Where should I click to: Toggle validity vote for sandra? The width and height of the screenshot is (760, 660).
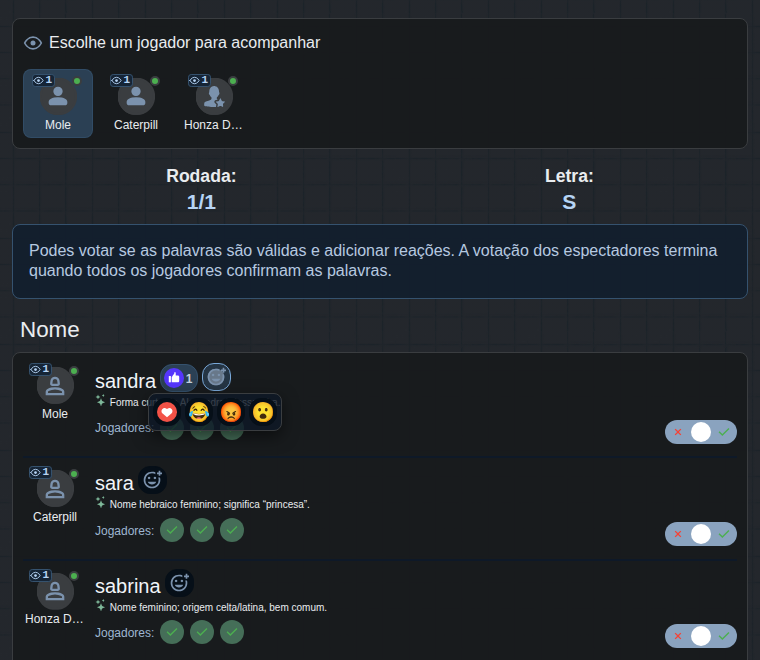(x=701, y=432)
